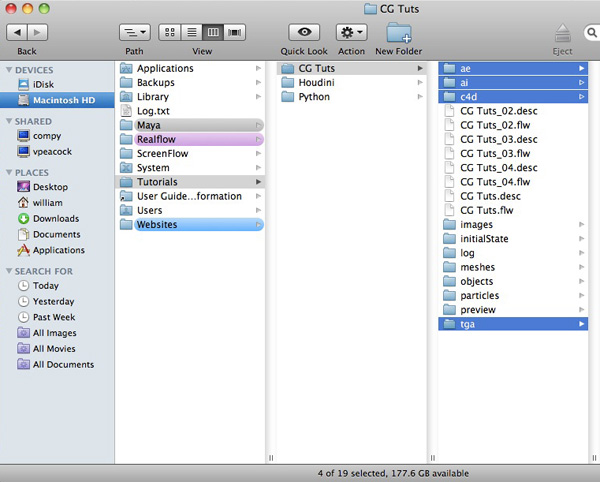
Task: Go back with the left arrow button
Action: click(x=17, y=32)
